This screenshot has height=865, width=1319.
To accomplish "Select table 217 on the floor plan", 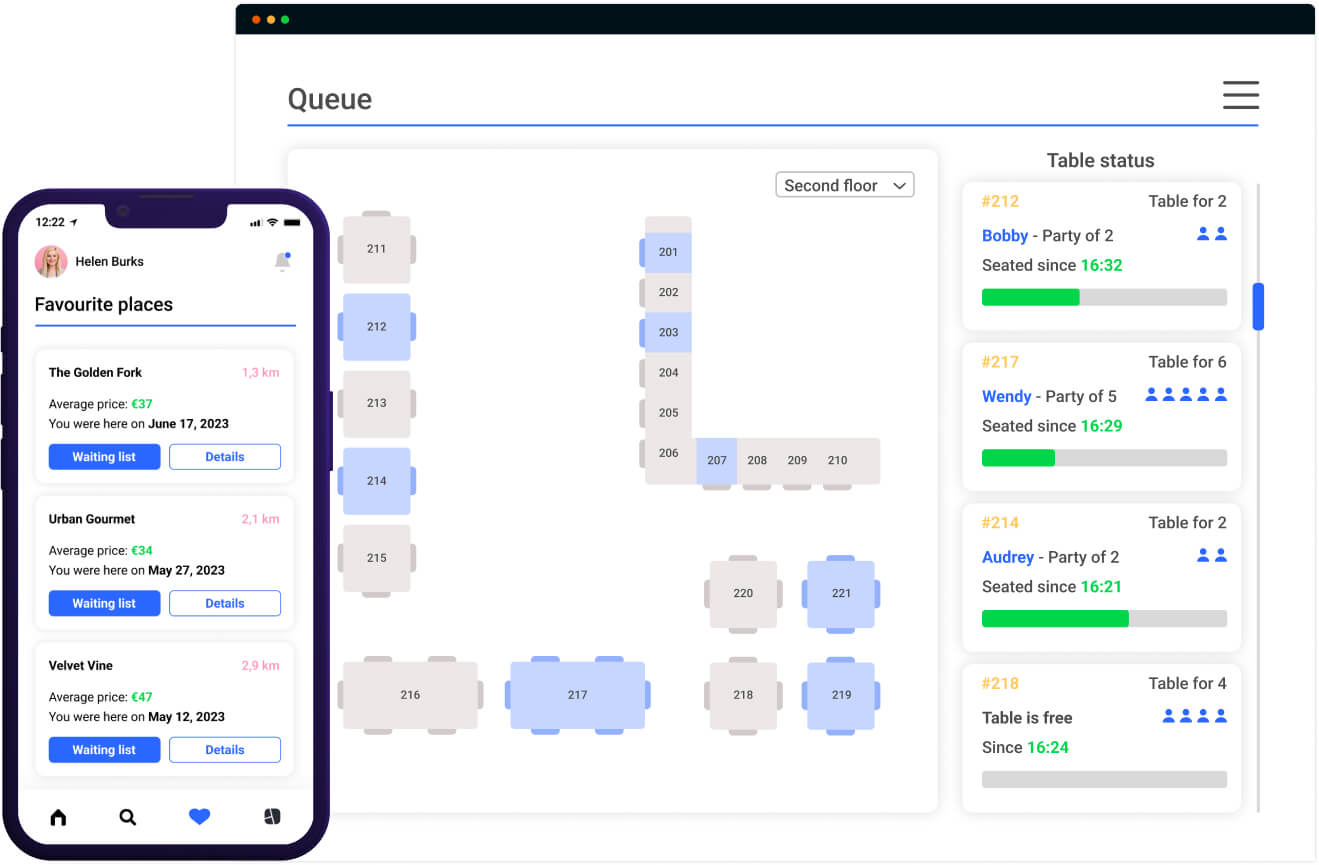I will pos(577,695).
